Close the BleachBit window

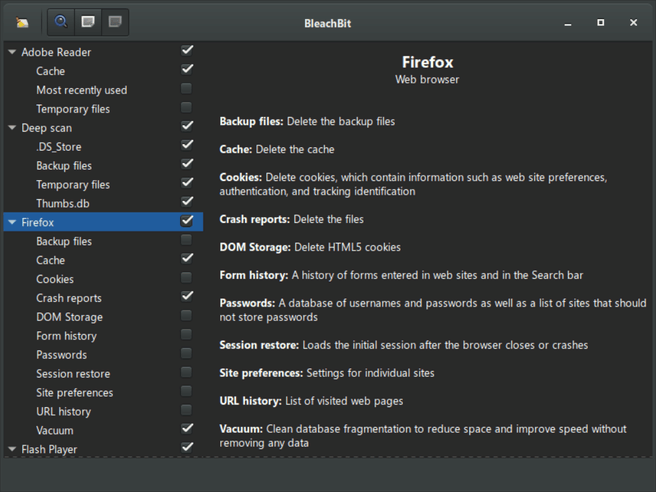[x=633, y=23]
